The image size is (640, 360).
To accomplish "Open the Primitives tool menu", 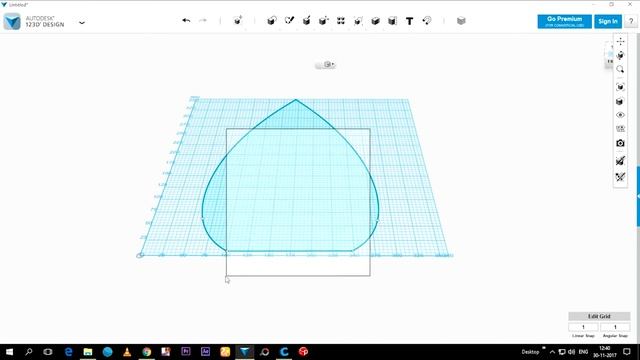I will (271, 20).
